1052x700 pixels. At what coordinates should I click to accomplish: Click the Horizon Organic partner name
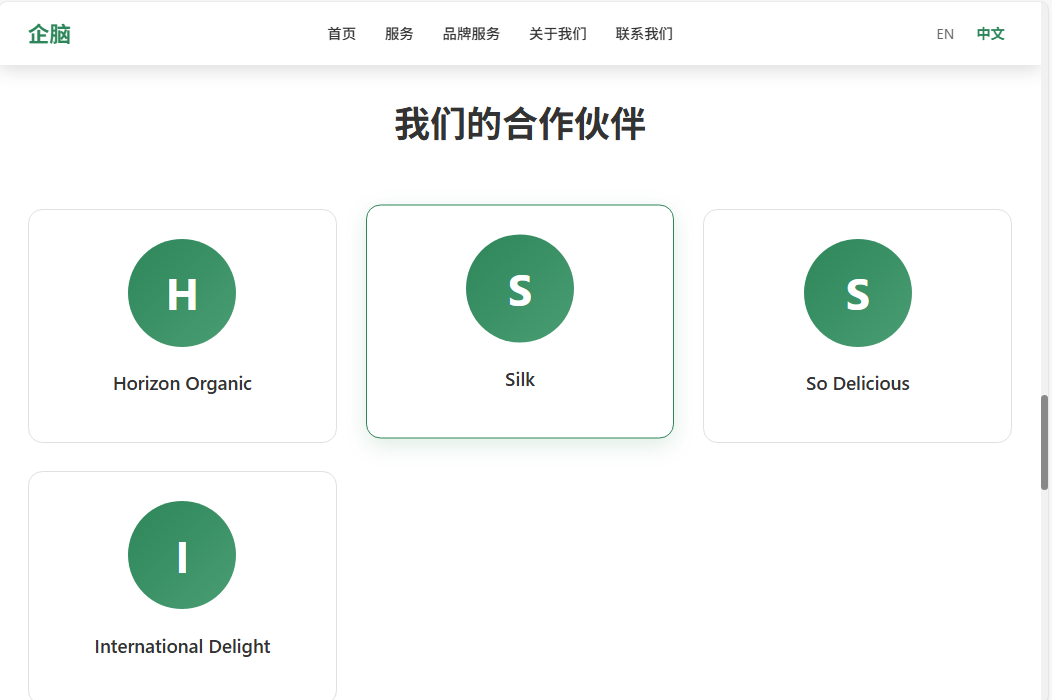tap(182, 384)
